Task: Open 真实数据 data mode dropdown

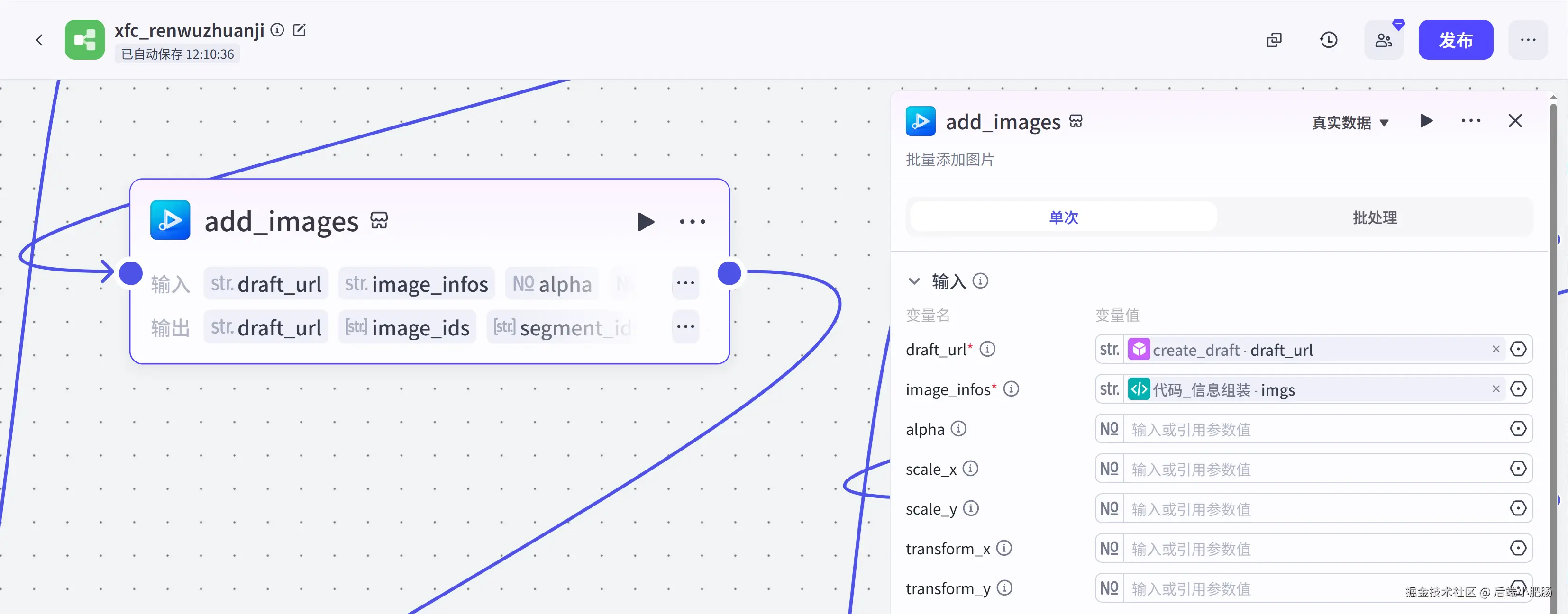Action: click(x=1349, y=123)
